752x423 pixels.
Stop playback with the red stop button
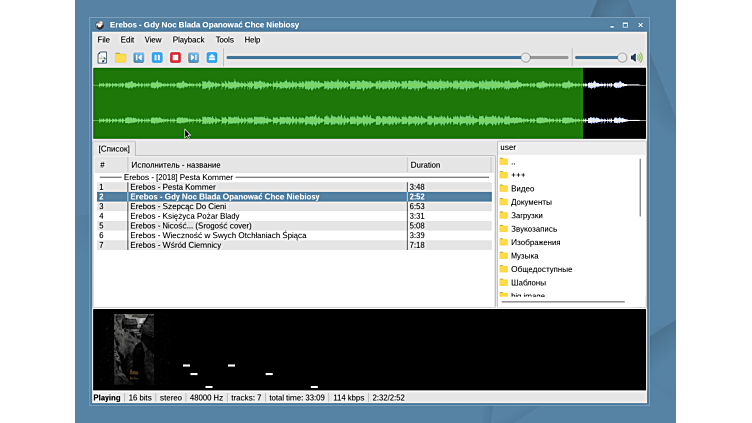tap(175, 58)
